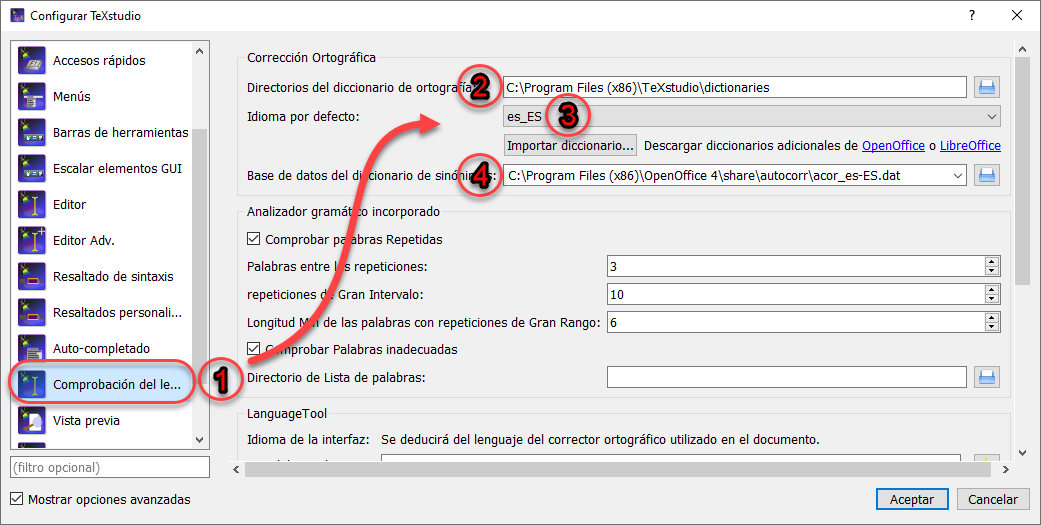
Task: Disable Comprobar Palabras inadecuadas checkbox
Action: (253, 350)
